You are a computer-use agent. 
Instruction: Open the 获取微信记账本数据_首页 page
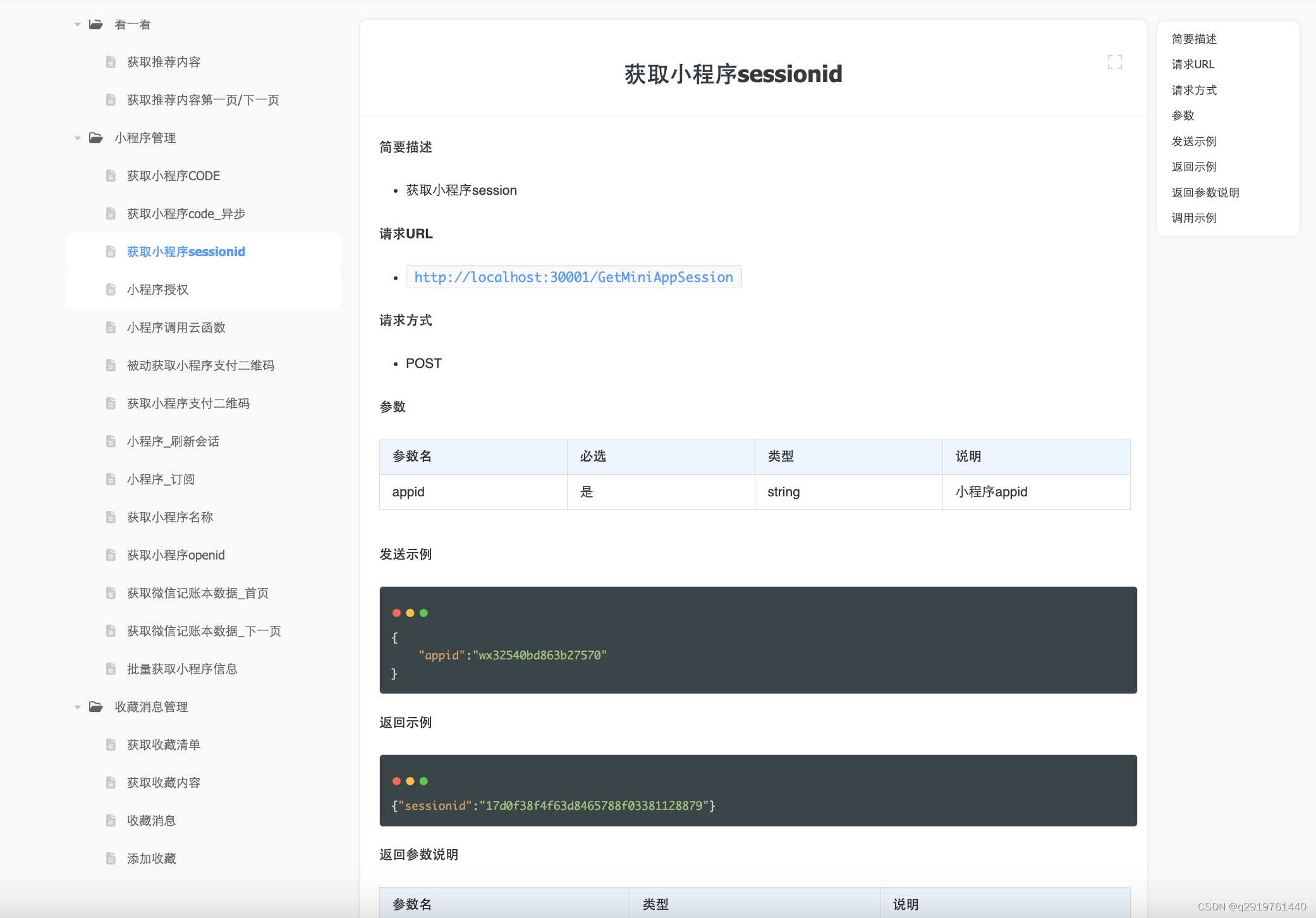[x=198, y=593]
